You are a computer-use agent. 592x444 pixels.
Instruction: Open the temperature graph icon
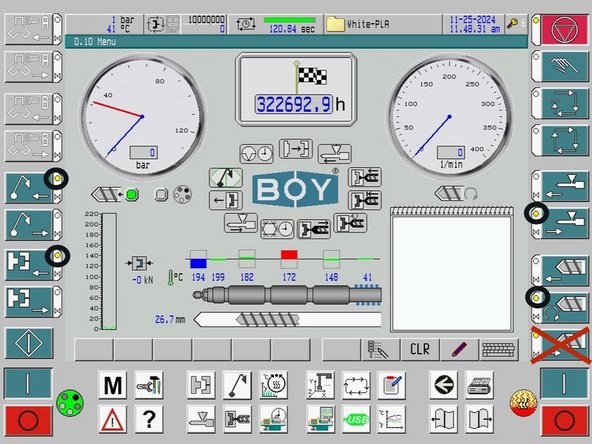[391, 419]
